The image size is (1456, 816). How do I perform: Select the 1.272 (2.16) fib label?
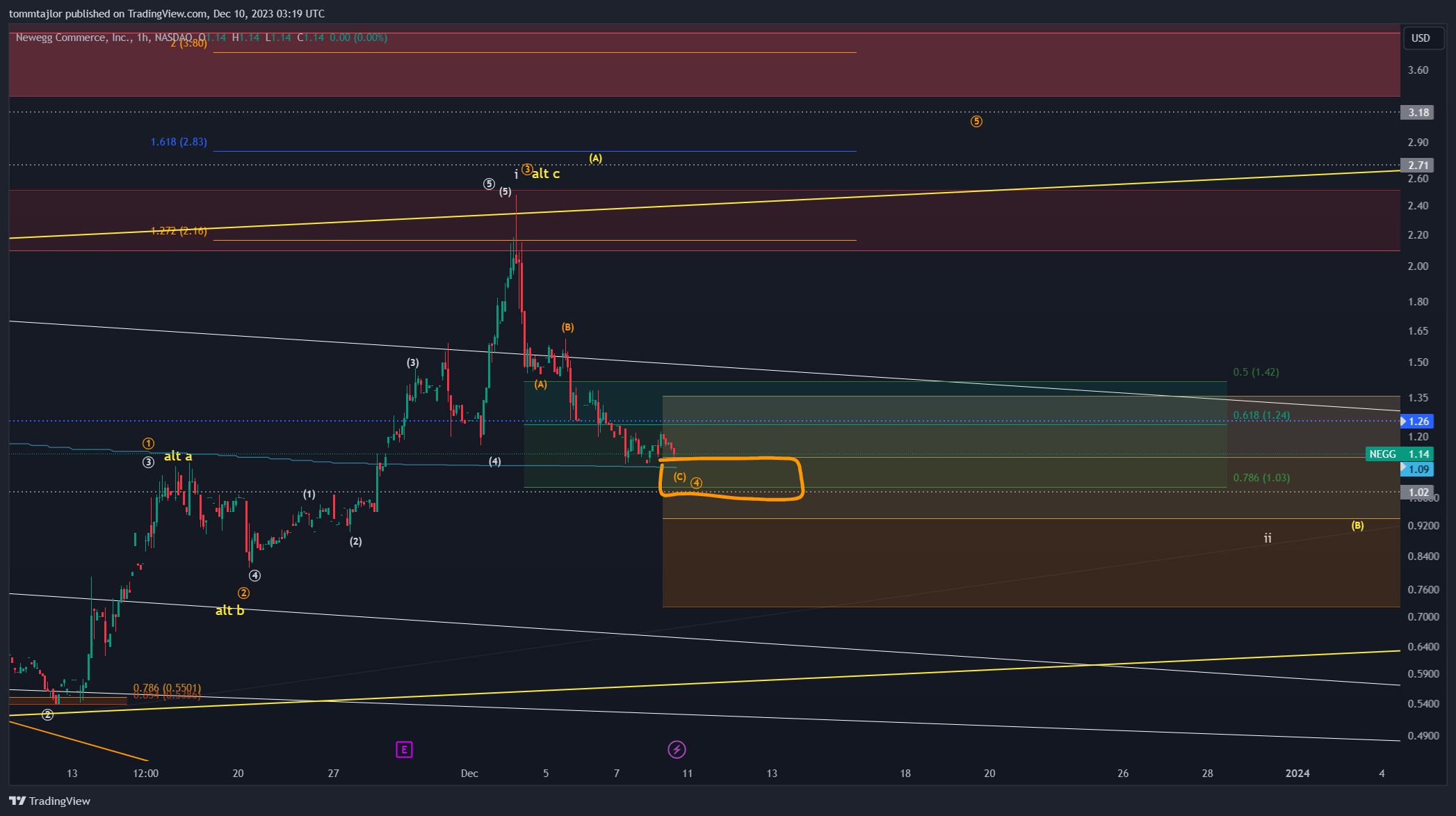(x=179, y=230)
